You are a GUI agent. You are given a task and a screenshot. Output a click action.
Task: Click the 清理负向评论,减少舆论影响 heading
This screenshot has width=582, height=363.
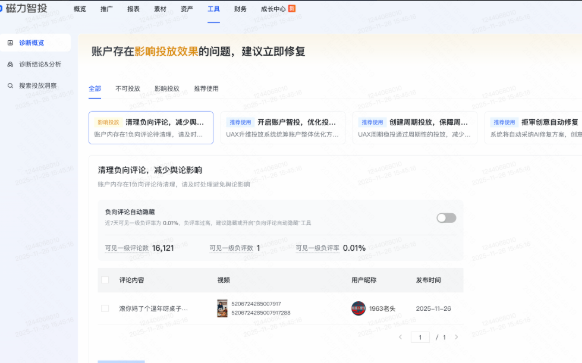point(150,170)
